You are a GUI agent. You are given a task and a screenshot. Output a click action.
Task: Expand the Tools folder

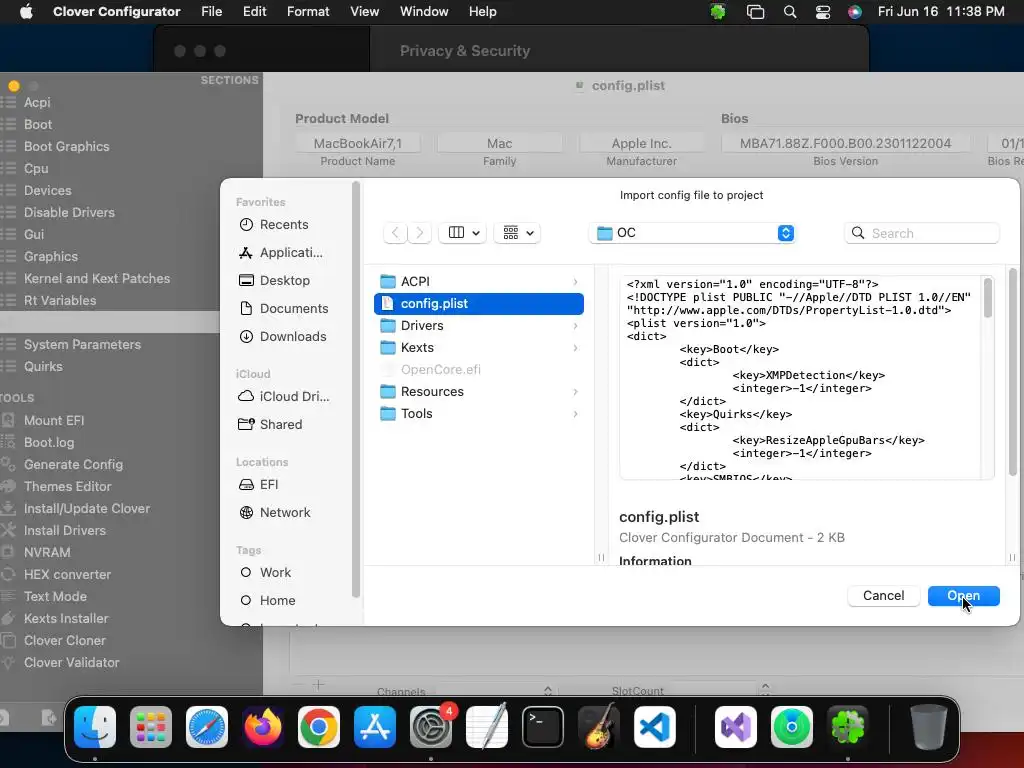point(575,413)
